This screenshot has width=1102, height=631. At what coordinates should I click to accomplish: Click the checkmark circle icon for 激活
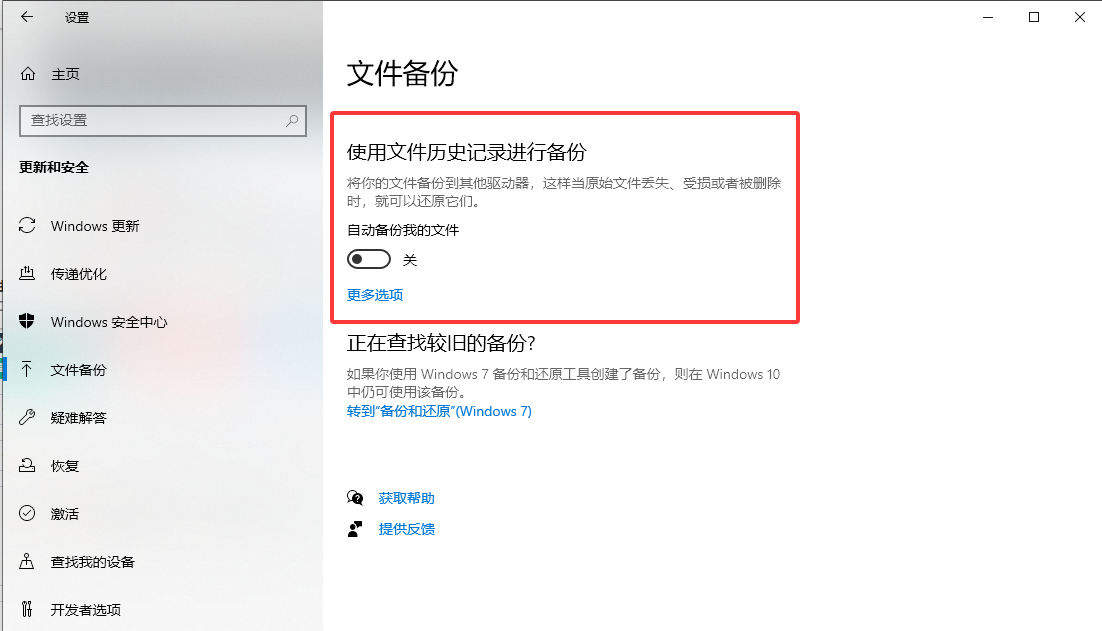pos(27,513)
